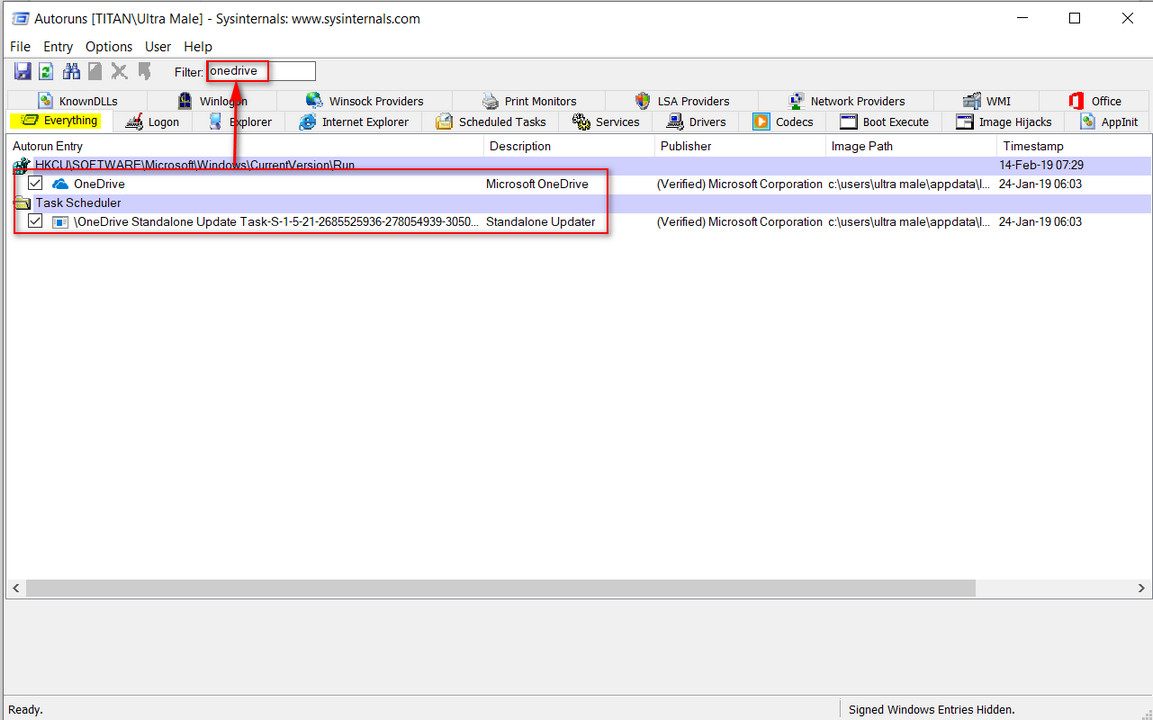1153x720 pixels.
Task: Click the Refresh toolbar icon
Action: 46,71
